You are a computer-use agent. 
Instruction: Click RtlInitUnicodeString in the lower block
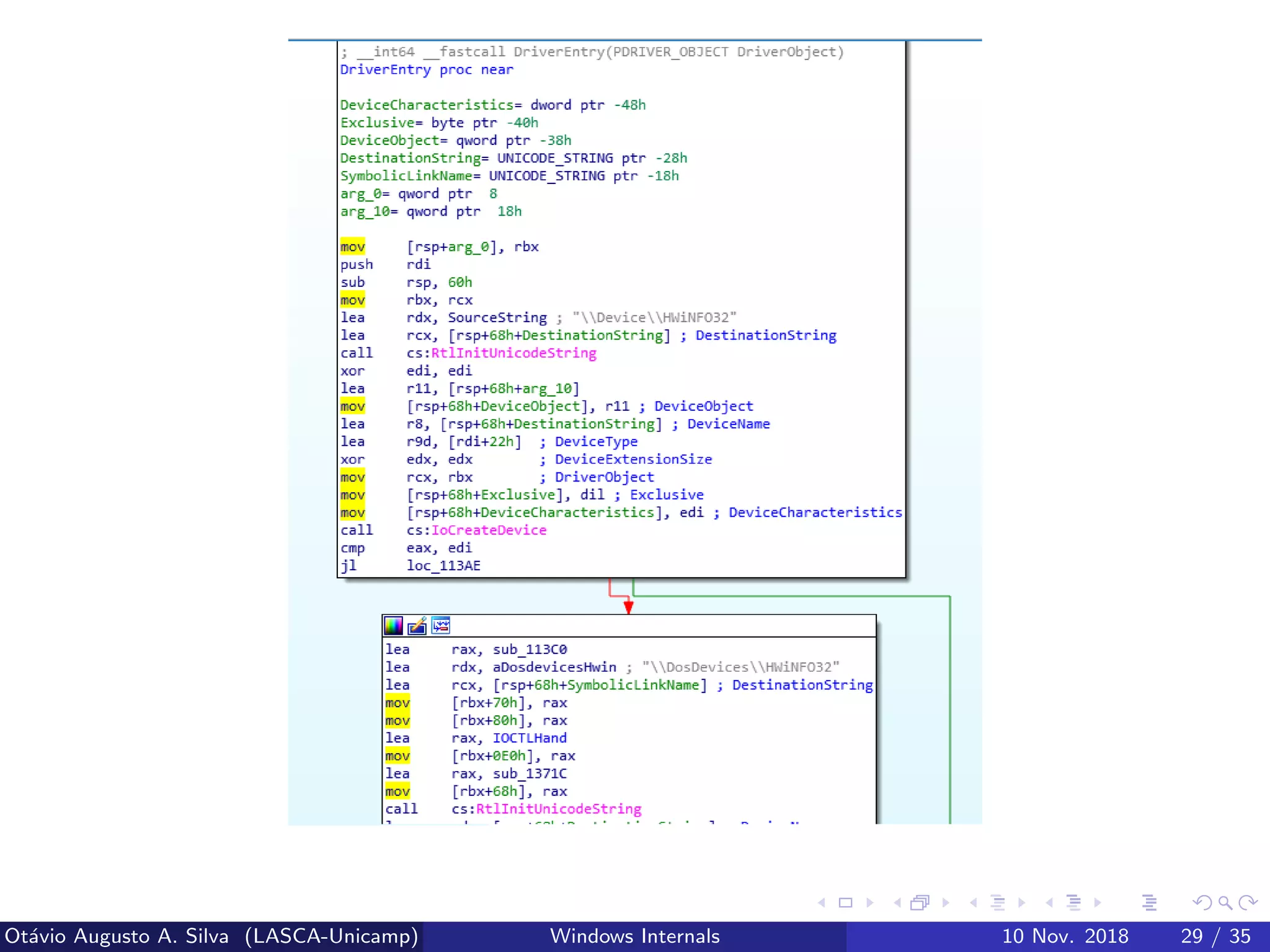click(559, 809)
